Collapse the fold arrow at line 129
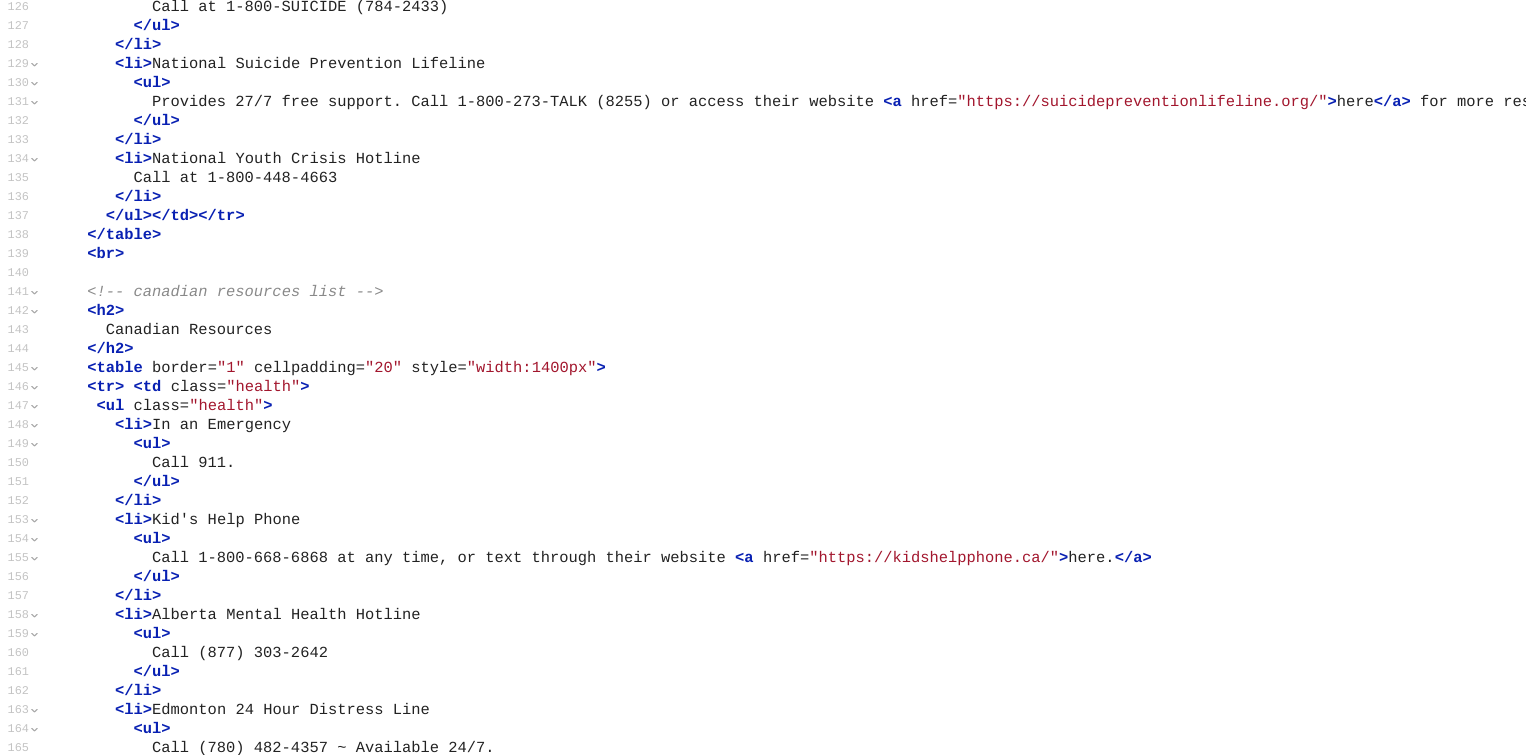Screen dimensions: 1526x755 34,64
